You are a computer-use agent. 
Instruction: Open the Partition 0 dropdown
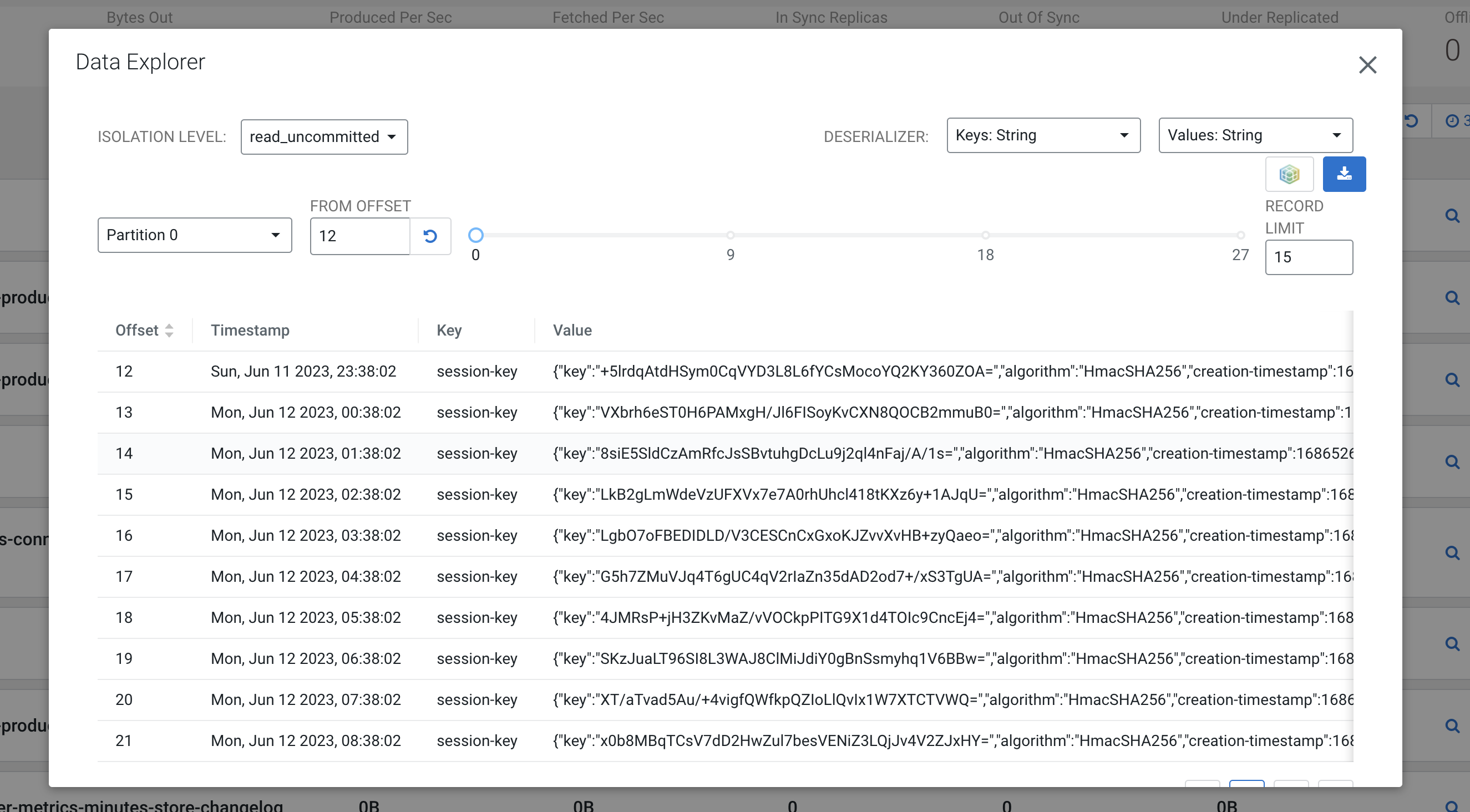click(x=195, y=235)
